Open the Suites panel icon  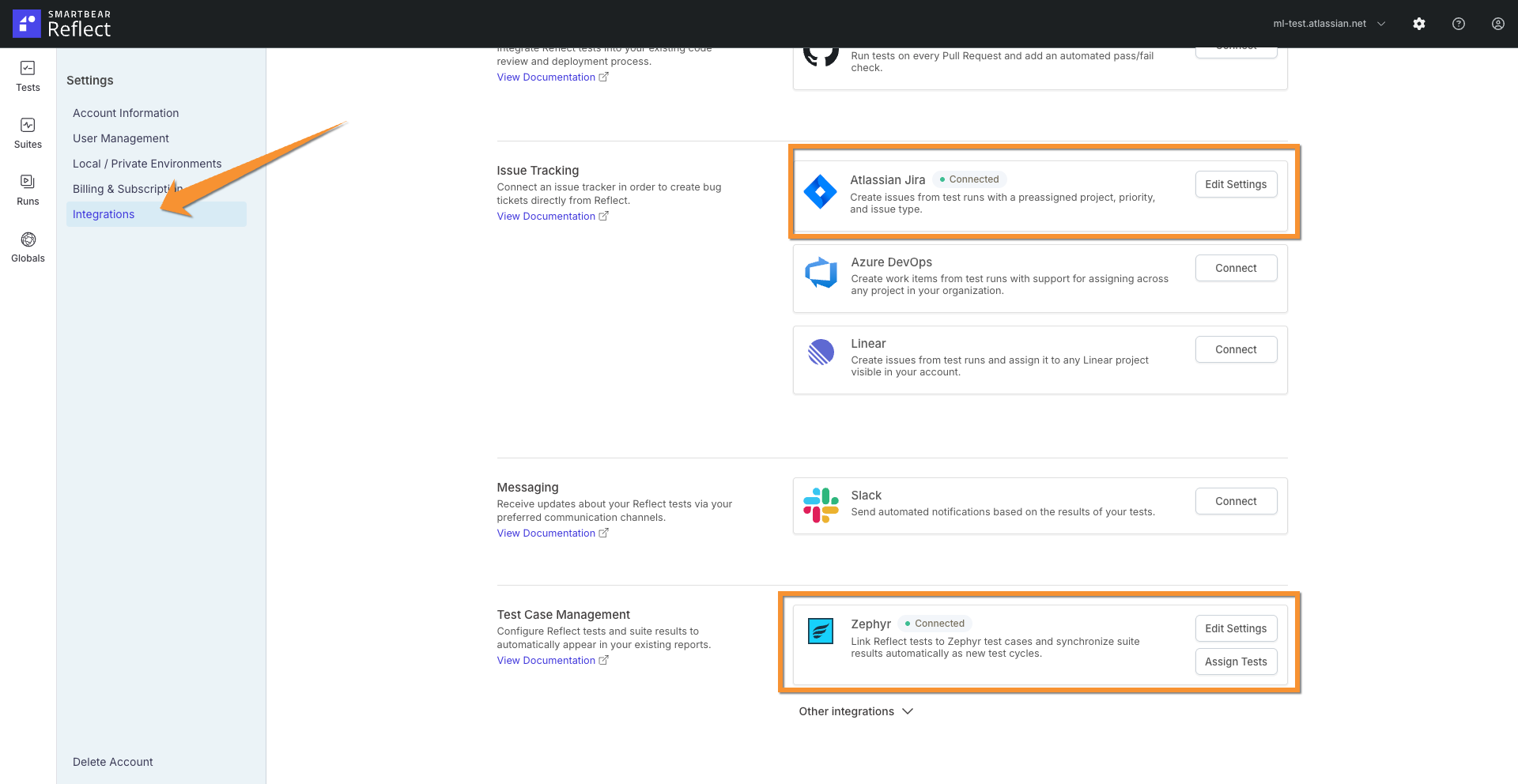pyautogui.click(x=28, y=130)
